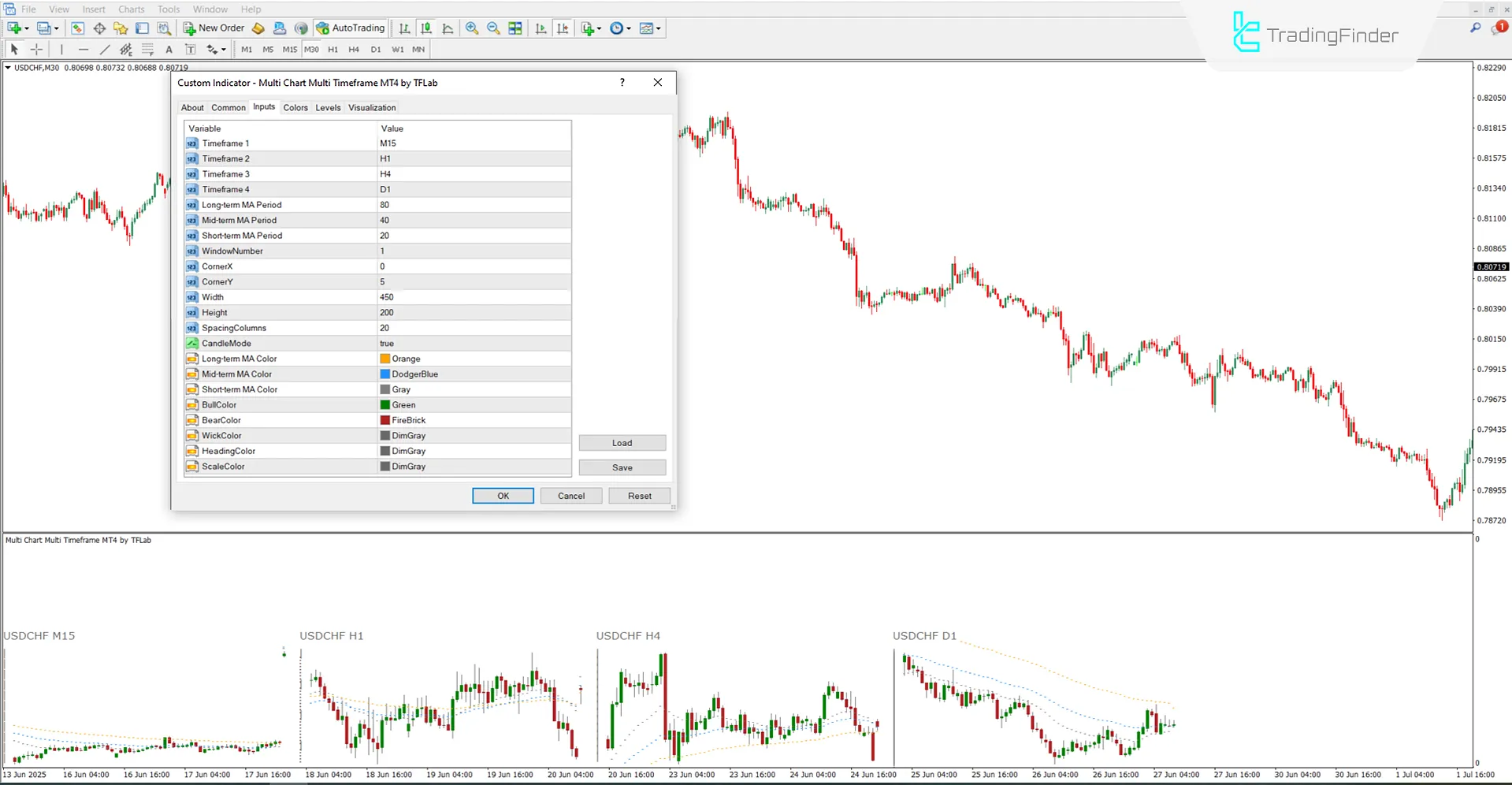Toggle AutoTrading on
Screen dimensions: 1512x785
click(350, 28)
